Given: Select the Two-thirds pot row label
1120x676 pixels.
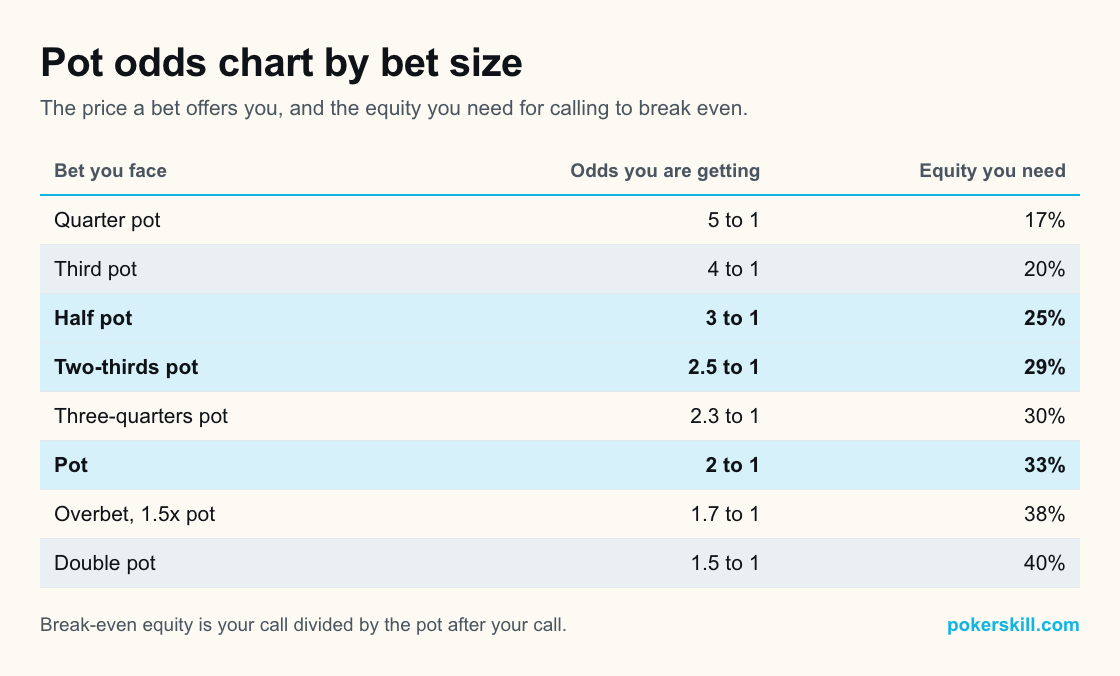Looking at the screenshot, I should [x=126, y=367].
